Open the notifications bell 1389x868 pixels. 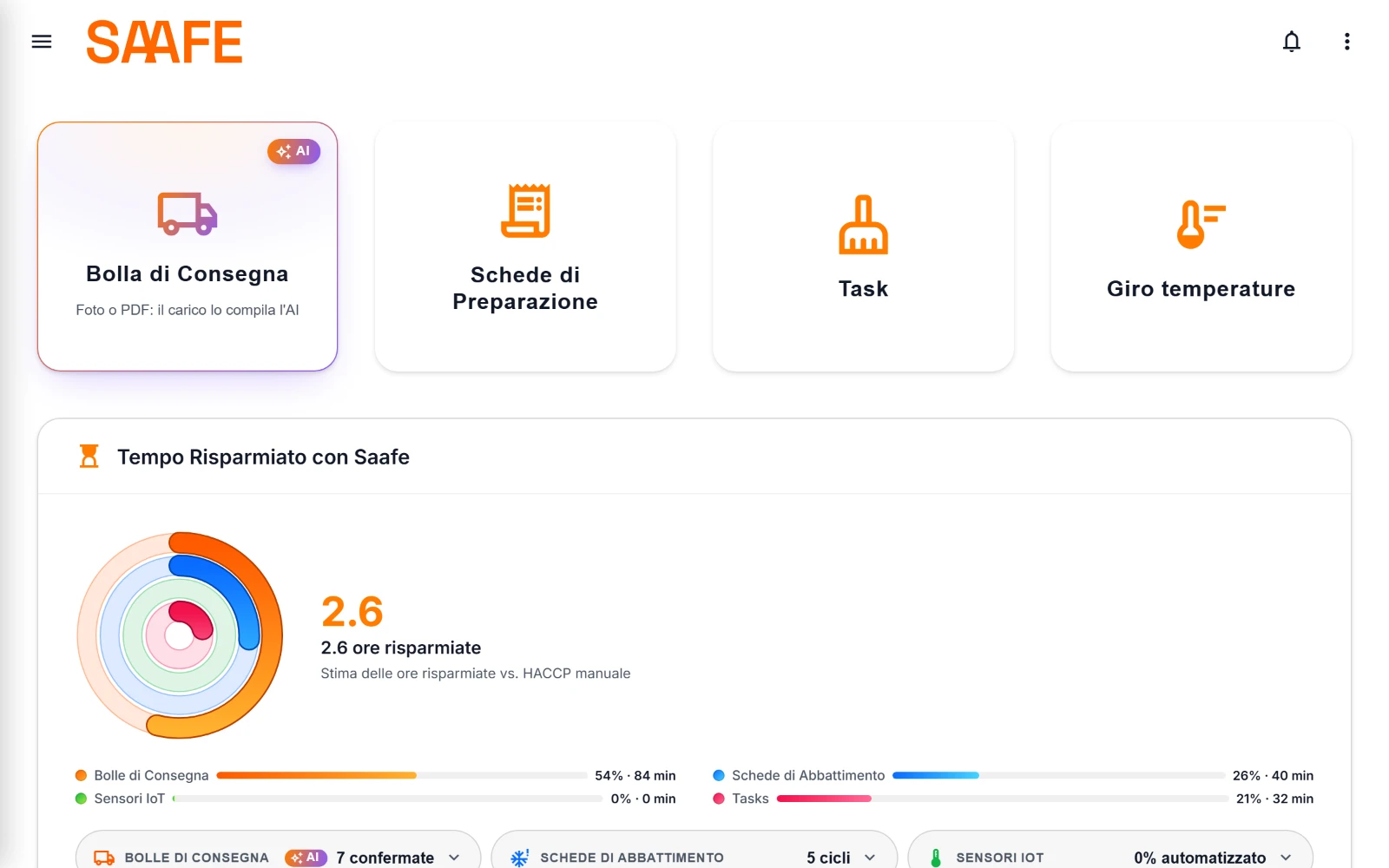coord(1292,42)
